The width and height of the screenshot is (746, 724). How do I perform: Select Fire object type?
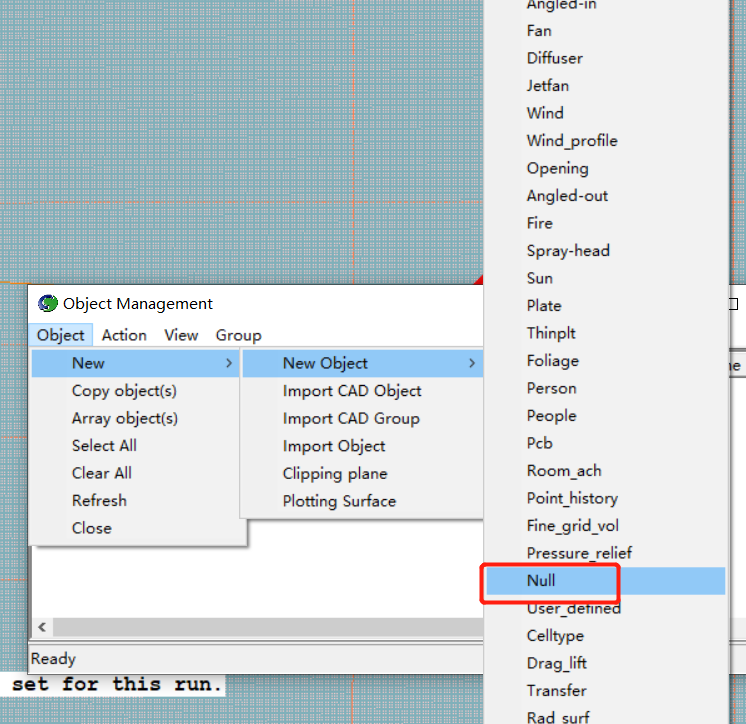[x=606, y=223]
